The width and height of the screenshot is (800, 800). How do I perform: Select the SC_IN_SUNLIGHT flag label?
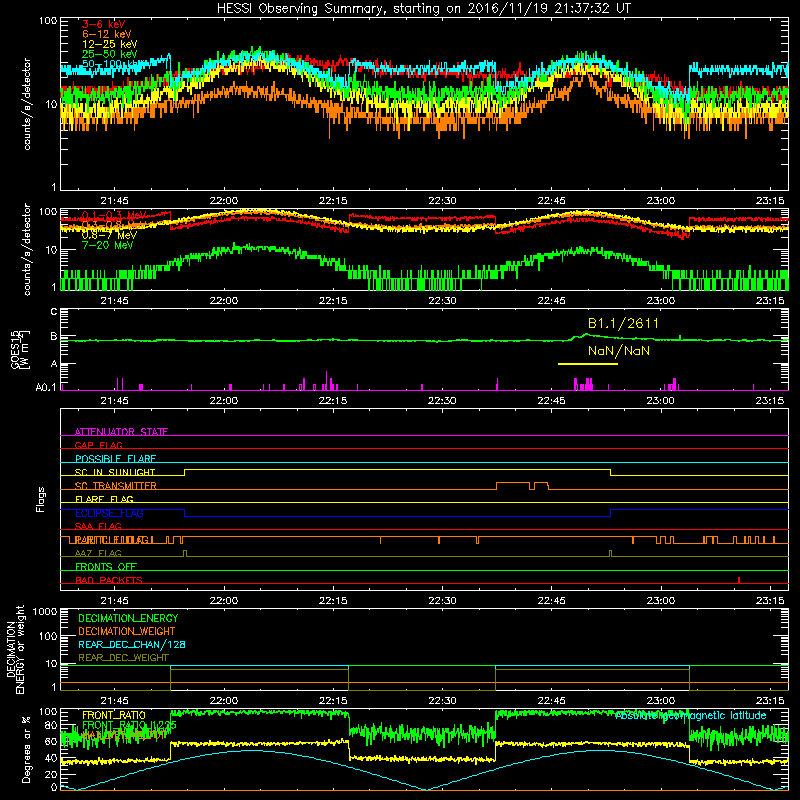[115, 472]
